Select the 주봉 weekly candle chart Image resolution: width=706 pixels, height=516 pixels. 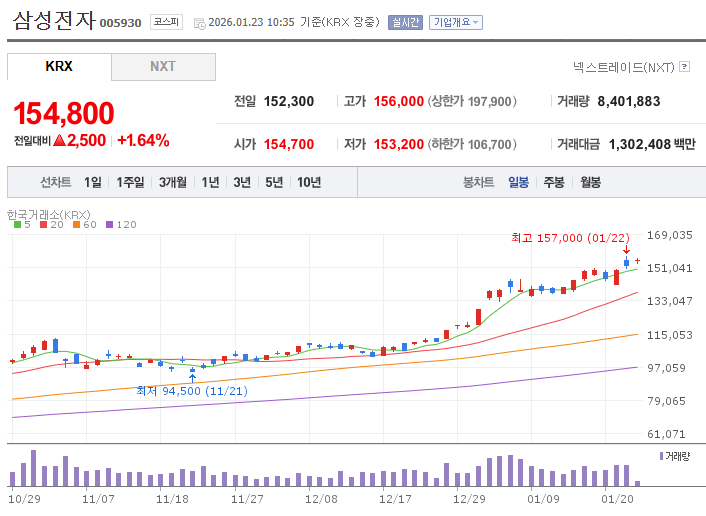pyautogui.click(x=554, y=182)
